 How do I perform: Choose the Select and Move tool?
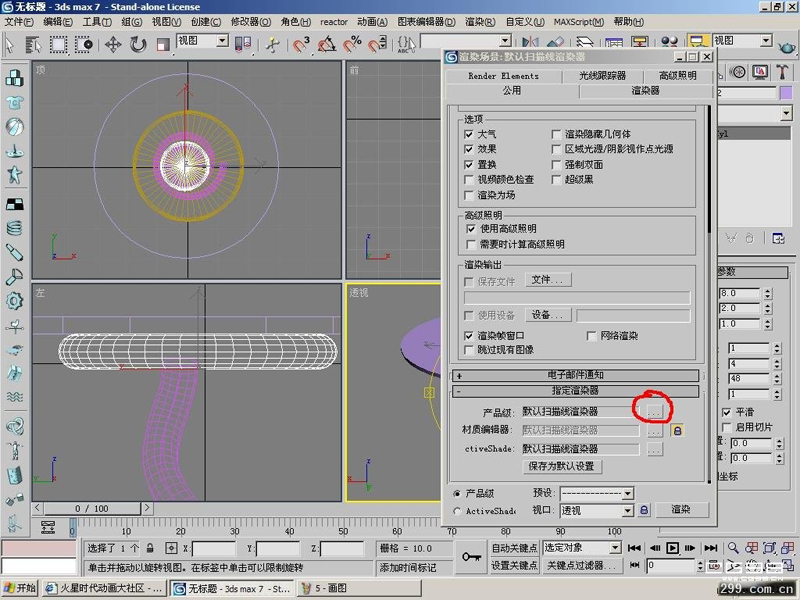[113, 44]
